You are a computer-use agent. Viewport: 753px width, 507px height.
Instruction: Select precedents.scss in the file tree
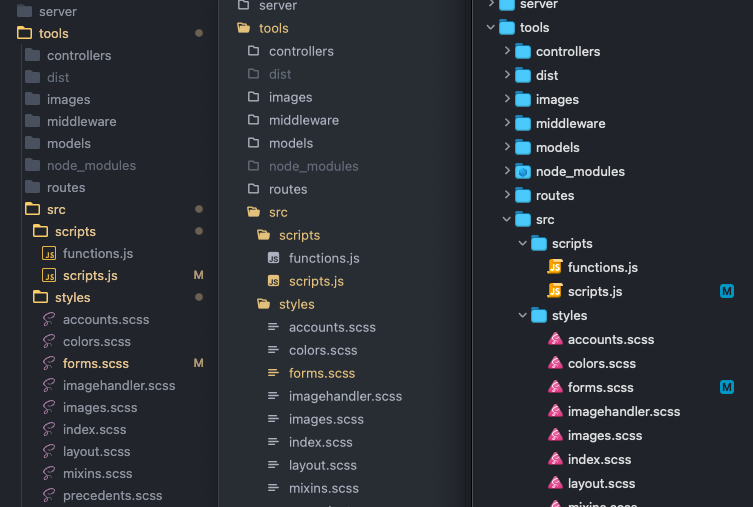[x=112, y=495]
